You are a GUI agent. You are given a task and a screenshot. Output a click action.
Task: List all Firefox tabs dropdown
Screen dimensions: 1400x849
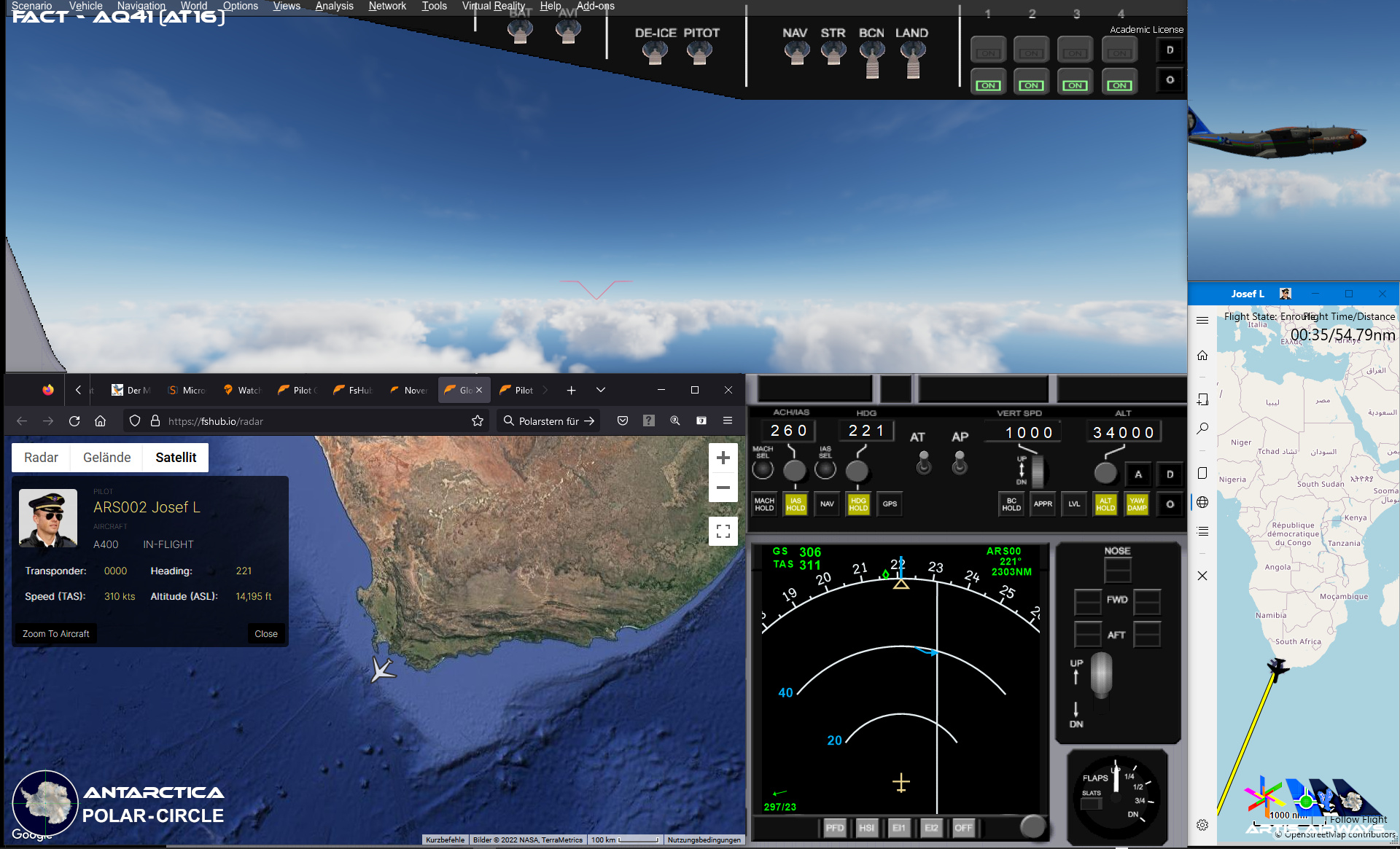click(x=601, y=390)
